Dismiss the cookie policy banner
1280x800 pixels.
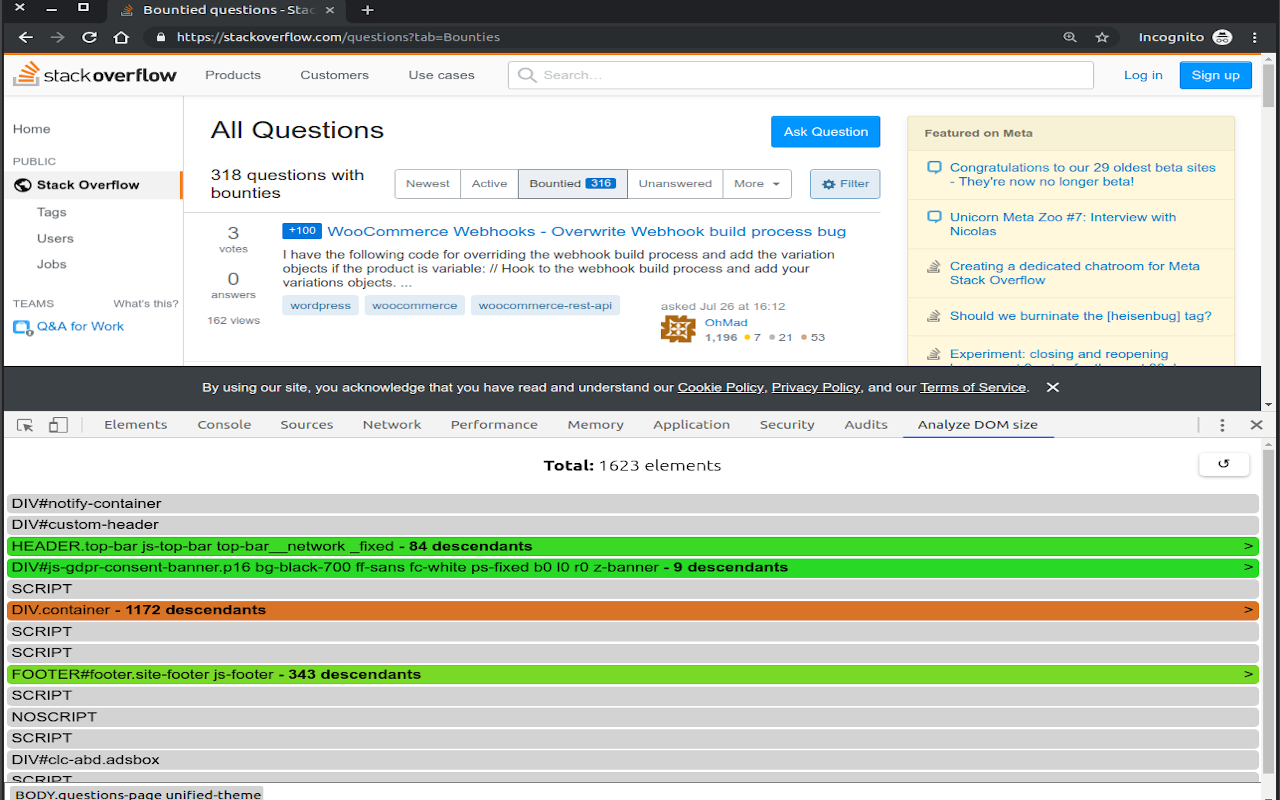(x=1052, y=387)
